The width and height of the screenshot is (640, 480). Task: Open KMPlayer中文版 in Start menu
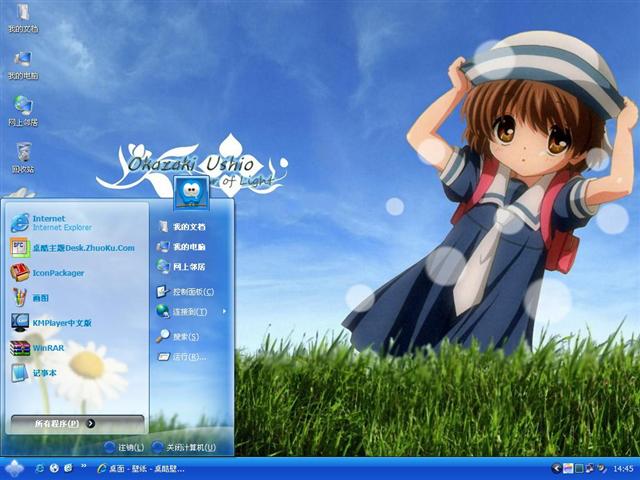click(x=62, y=323)
